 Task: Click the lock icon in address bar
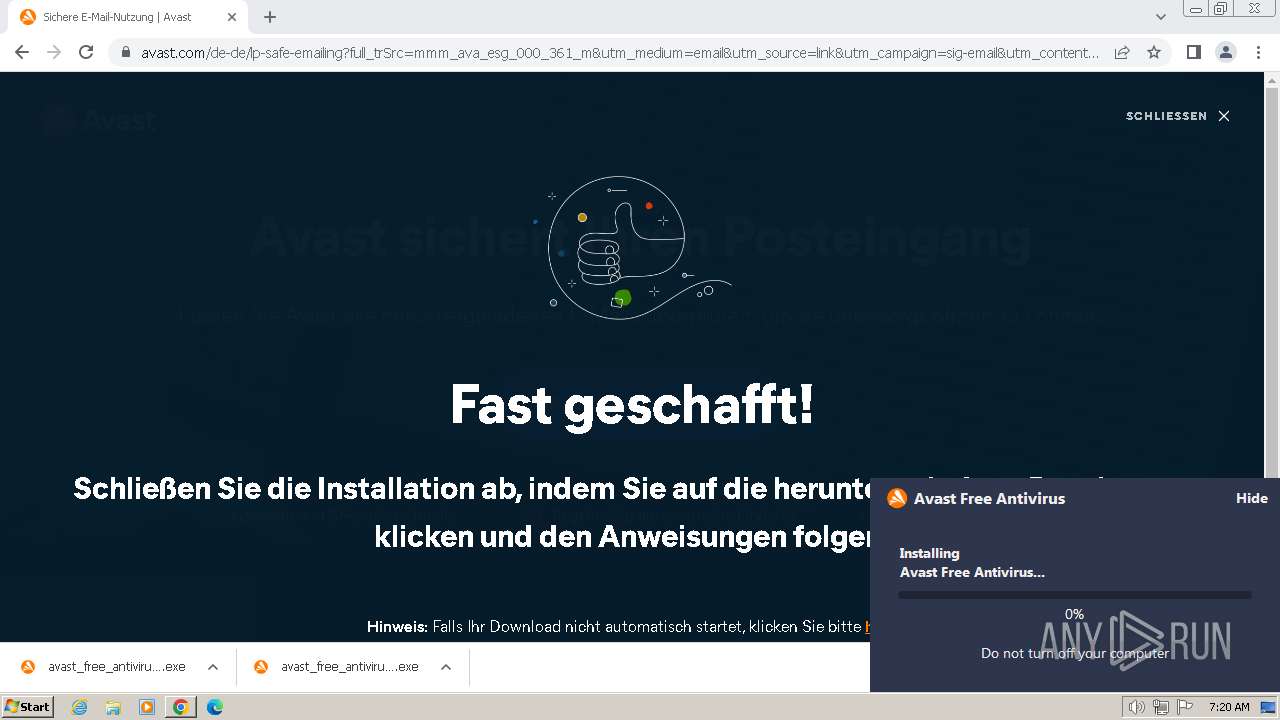125,53
